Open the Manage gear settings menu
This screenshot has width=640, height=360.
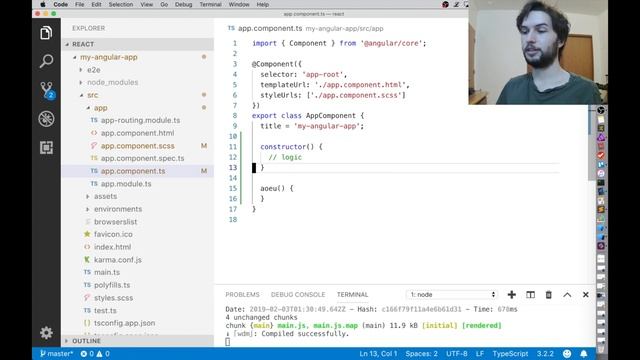pos(46,333)
